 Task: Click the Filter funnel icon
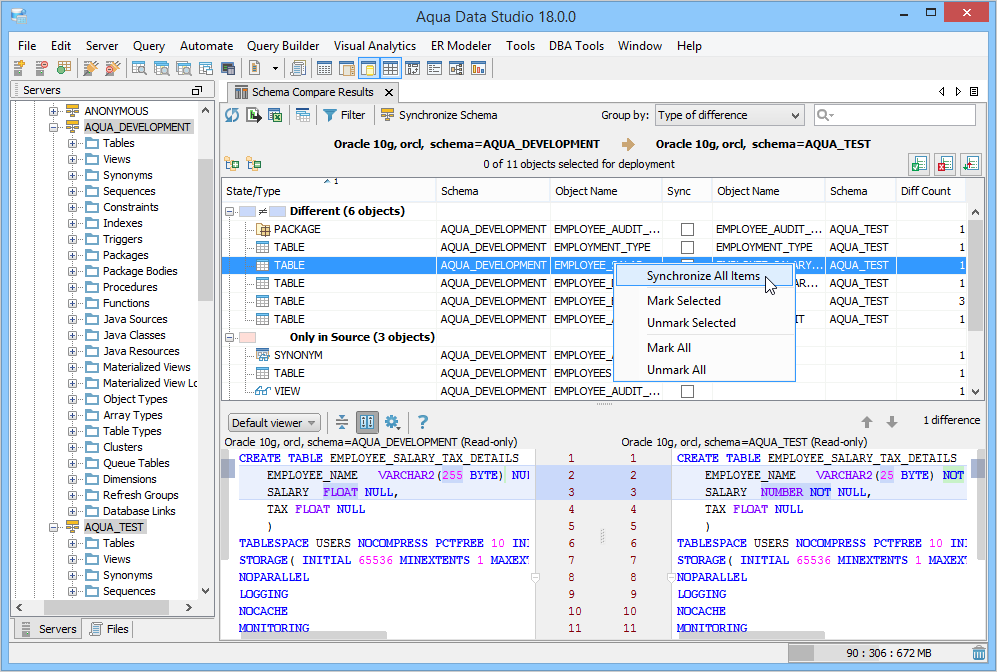(329, 115)
